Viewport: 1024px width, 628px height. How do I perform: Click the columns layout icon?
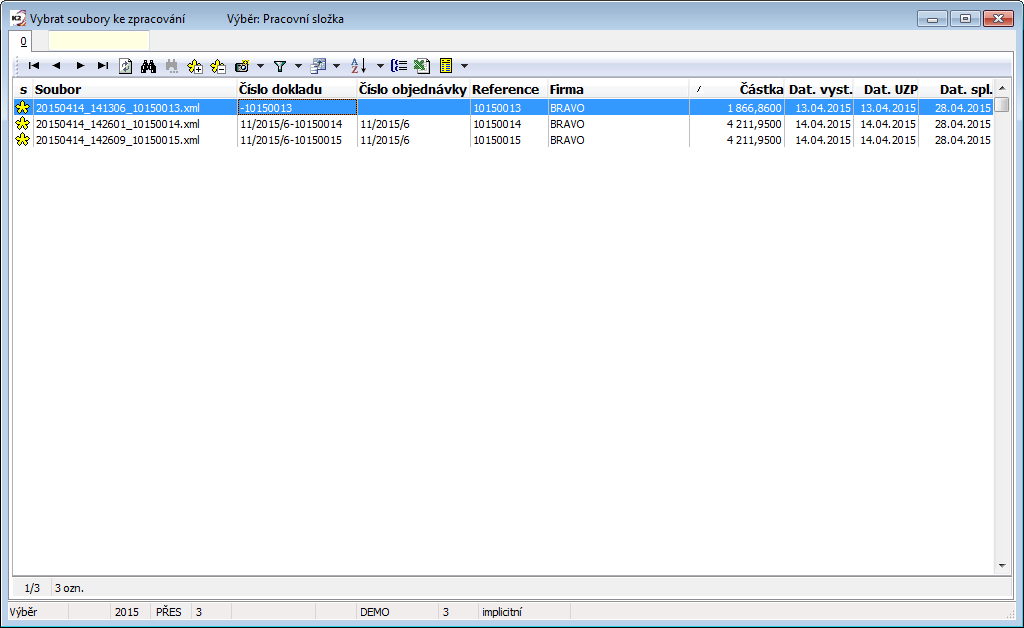pos(318,66)
